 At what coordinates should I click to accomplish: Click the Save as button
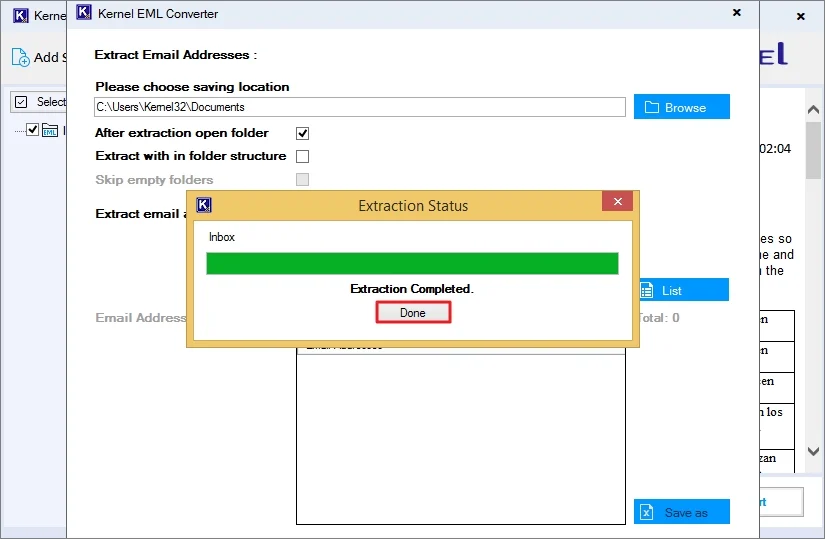tap(681, 512)
